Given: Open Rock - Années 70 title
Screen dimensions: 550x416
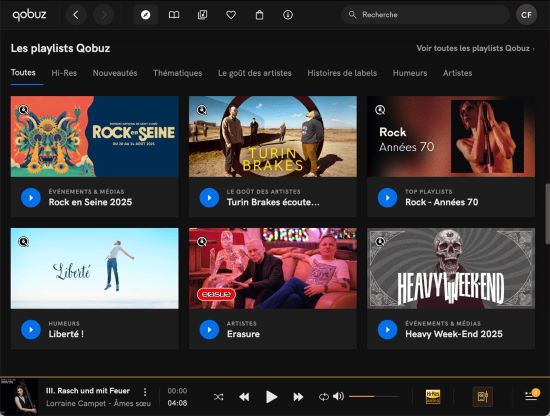Looking at the screenshot, I should pos(442,202).
